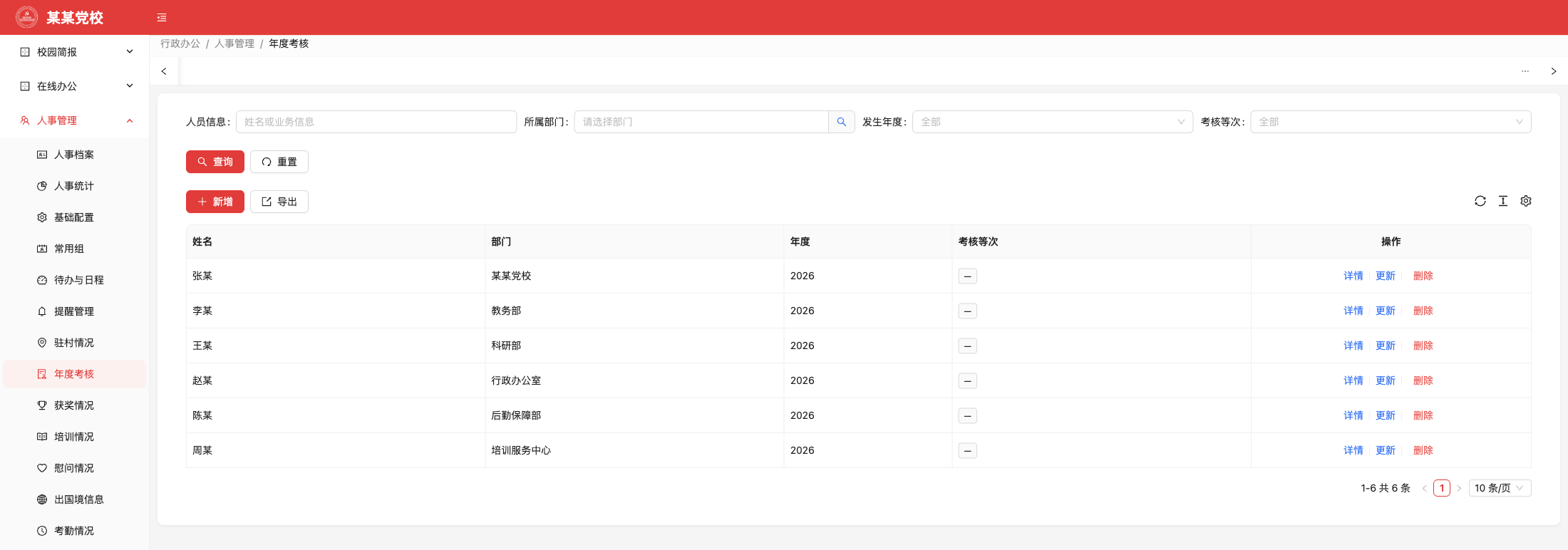Click the 提醒管理 bell icon
Screen dimensions: 1568x550
(x=42, y=311)
